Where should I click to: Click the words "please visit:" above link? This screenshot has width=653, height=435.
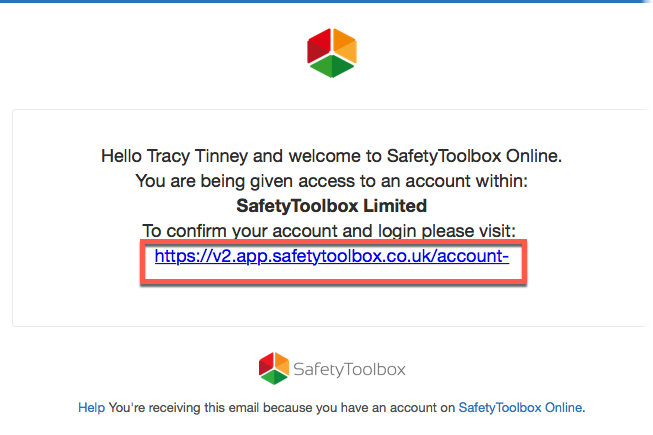point(478,231)
